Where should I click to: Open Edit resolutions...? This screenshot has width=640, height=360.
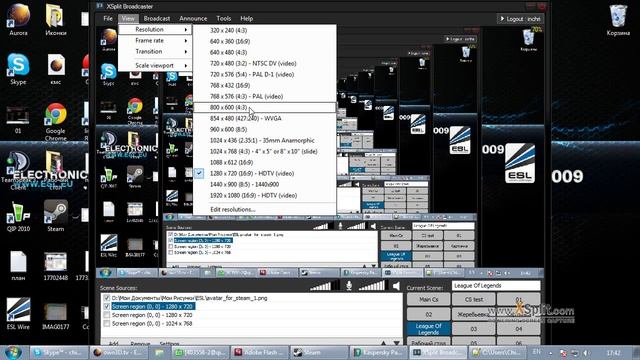pyautogui.click(x=264, y=209)
